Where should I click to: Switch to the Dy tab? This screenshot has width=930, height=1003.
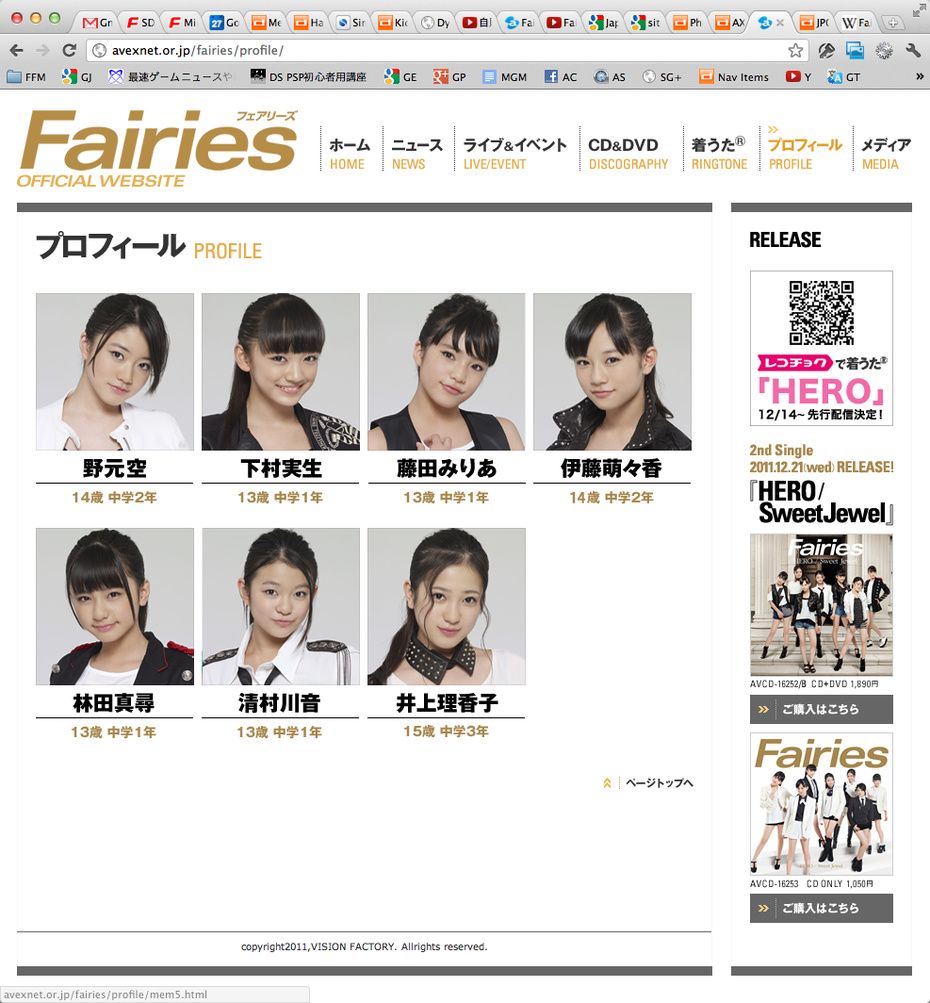pyautogui.click(x=436, y=22)
